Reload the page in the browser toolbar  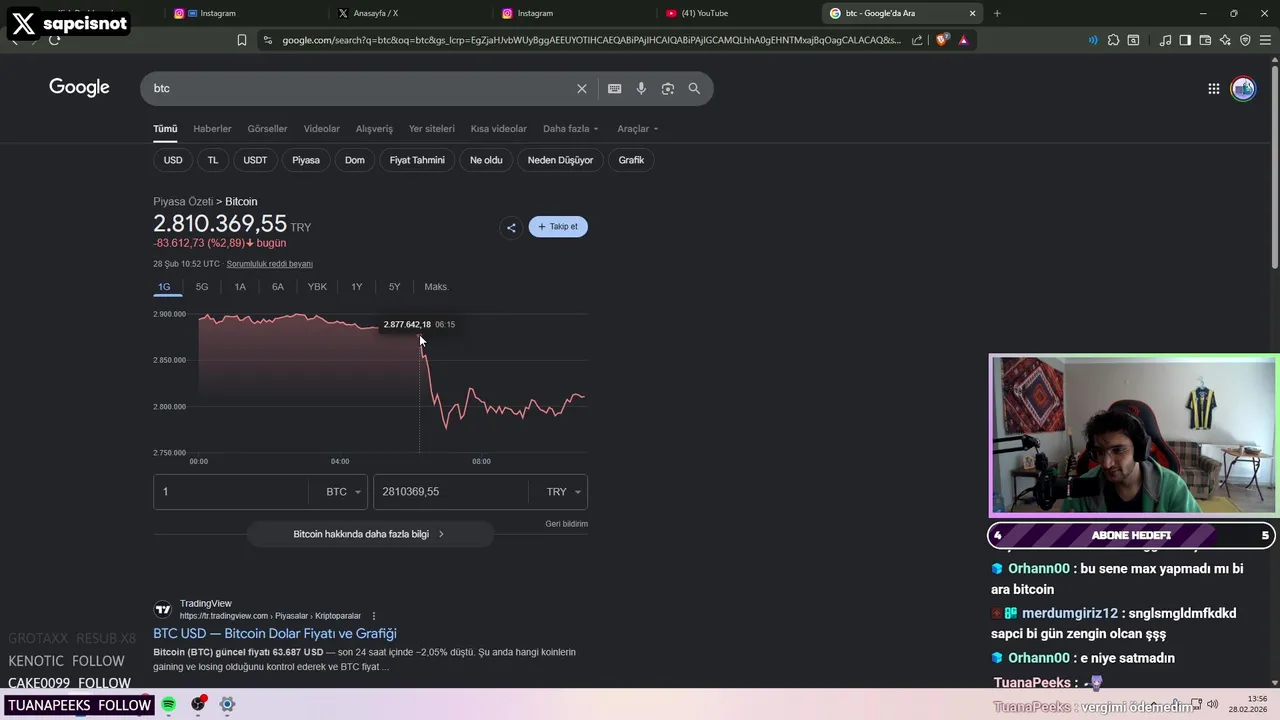pyautogui.click(x=54, y=40)
